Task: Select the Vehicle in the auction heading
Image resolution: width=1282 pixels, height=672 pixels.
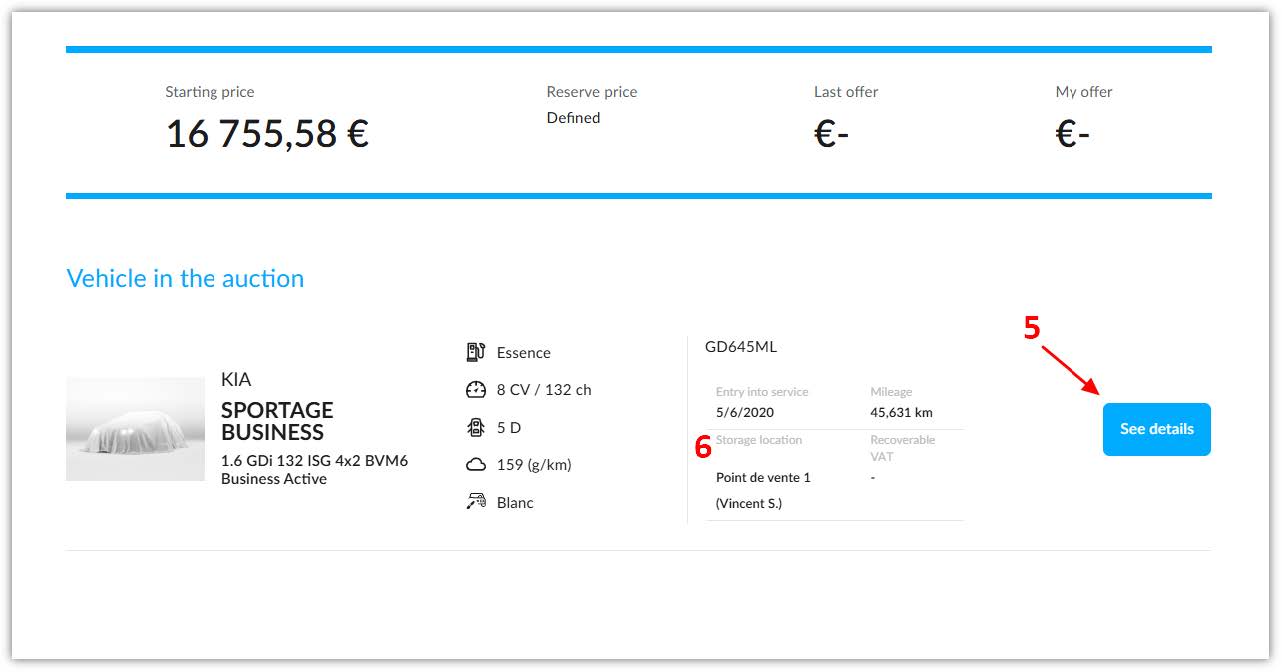Action: (185, 278)
